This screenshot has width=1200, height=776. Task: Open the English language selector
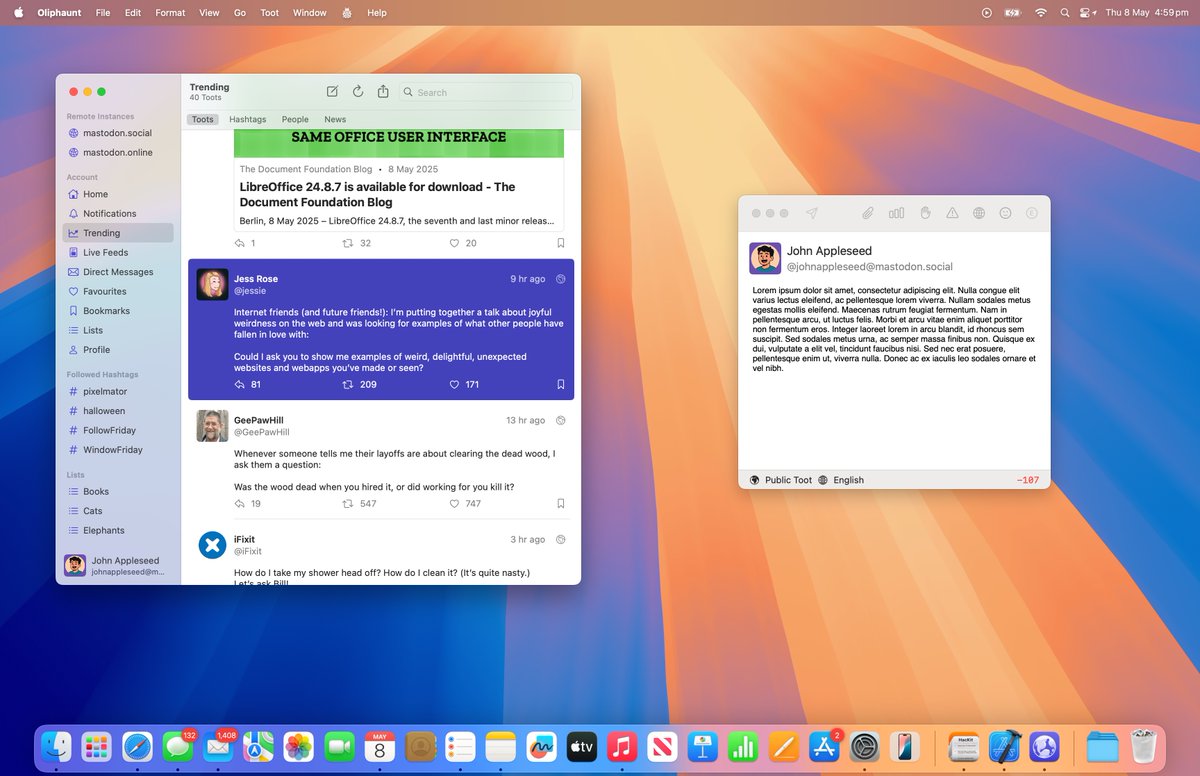(849, 480)
